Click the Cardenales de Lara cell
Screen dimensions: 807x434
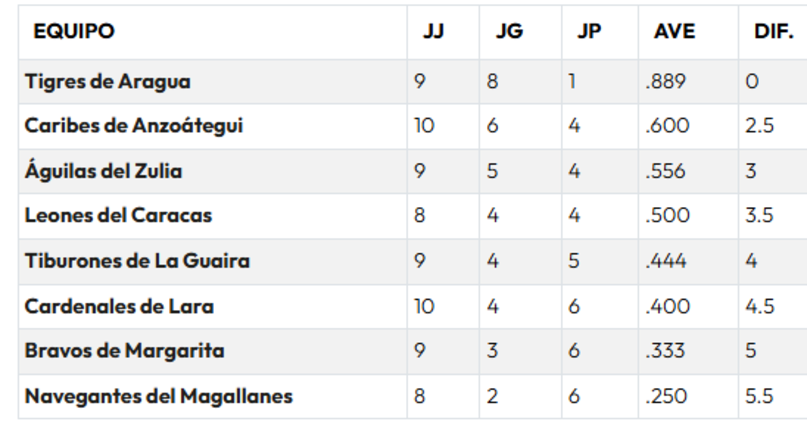point(119,306)
